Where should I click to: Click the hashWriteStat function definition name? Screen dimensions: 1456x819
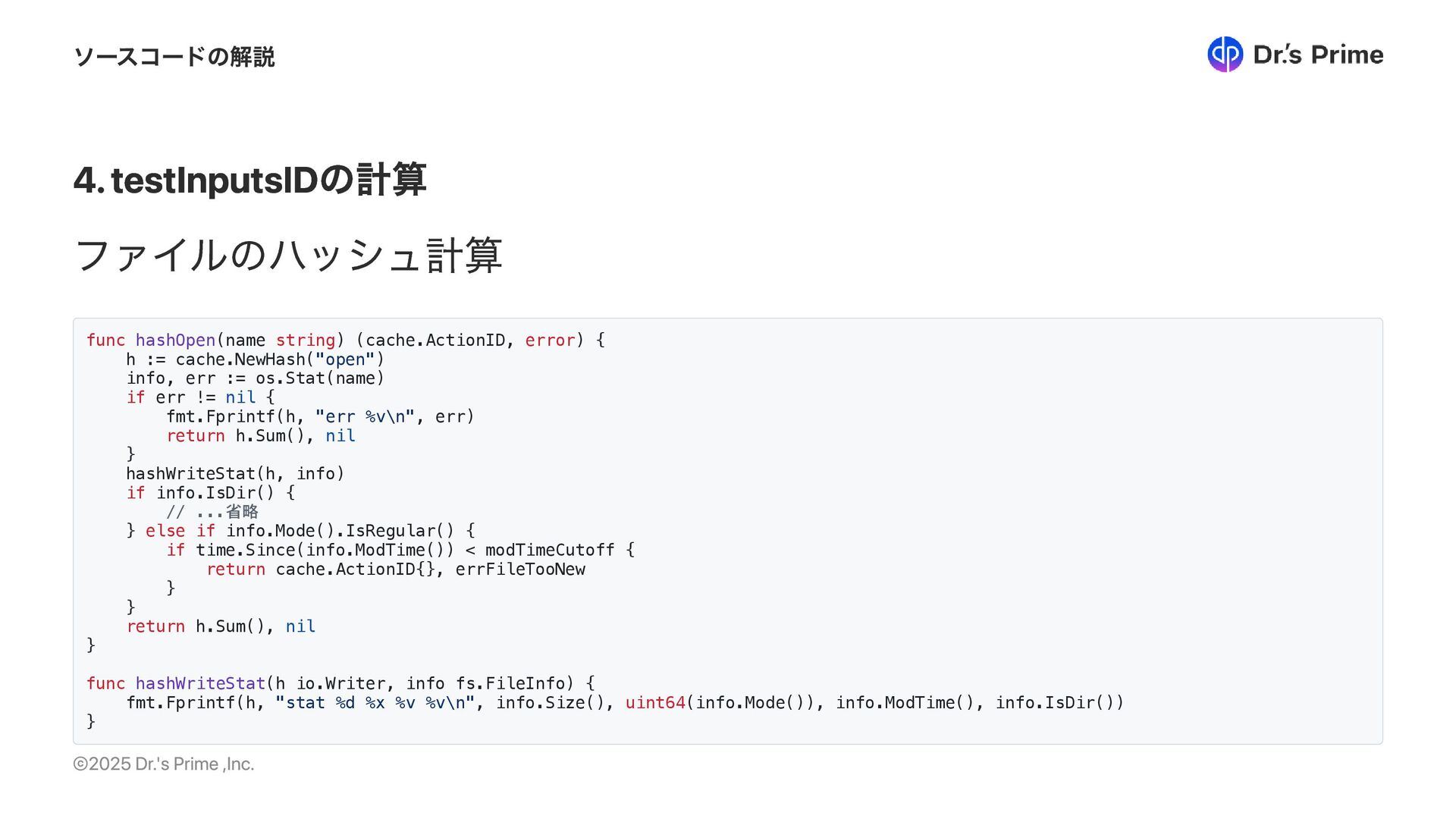coord(200,683)
